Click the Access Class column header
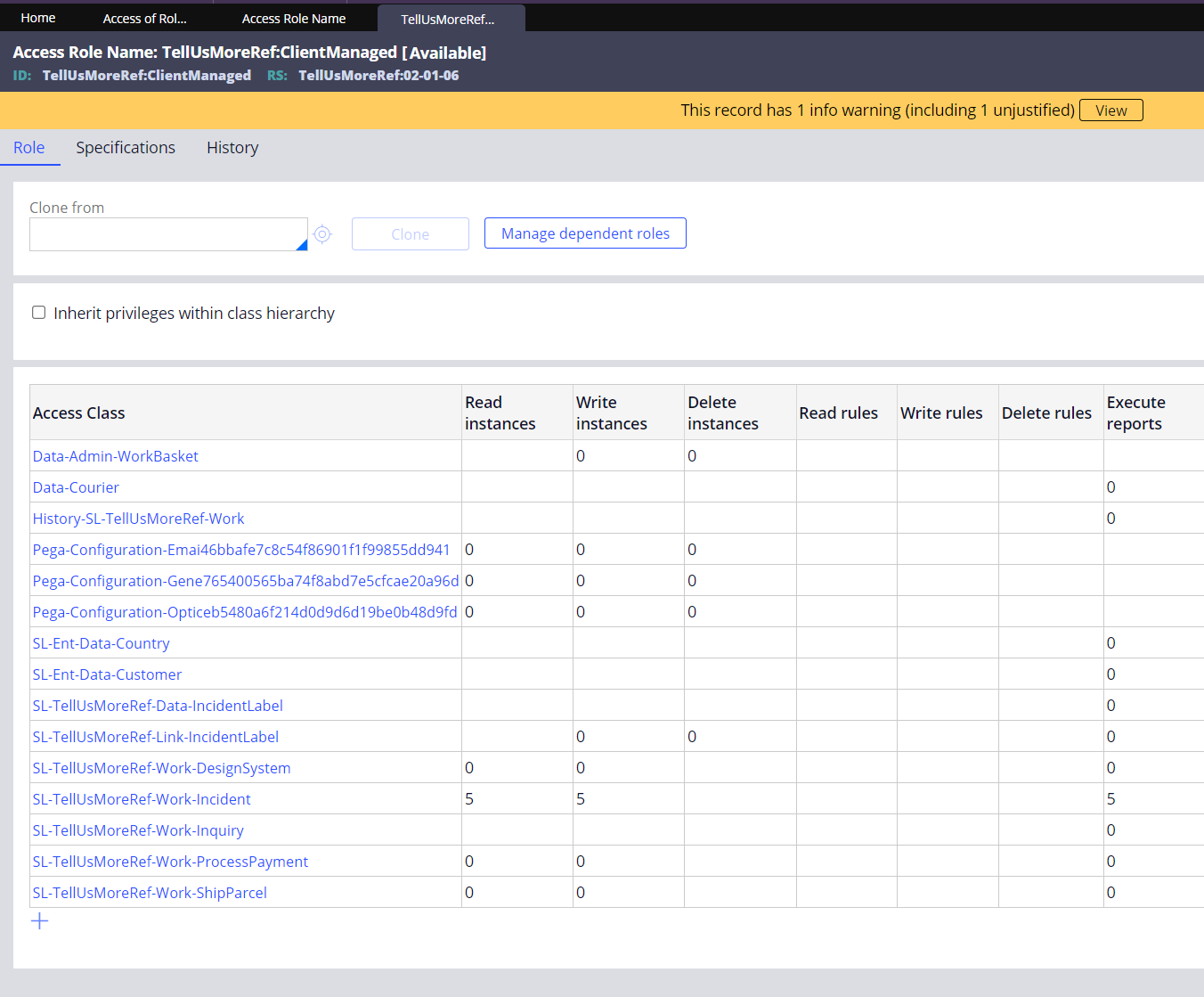Screen dimensions: 1204x997 tap(246, 413)
